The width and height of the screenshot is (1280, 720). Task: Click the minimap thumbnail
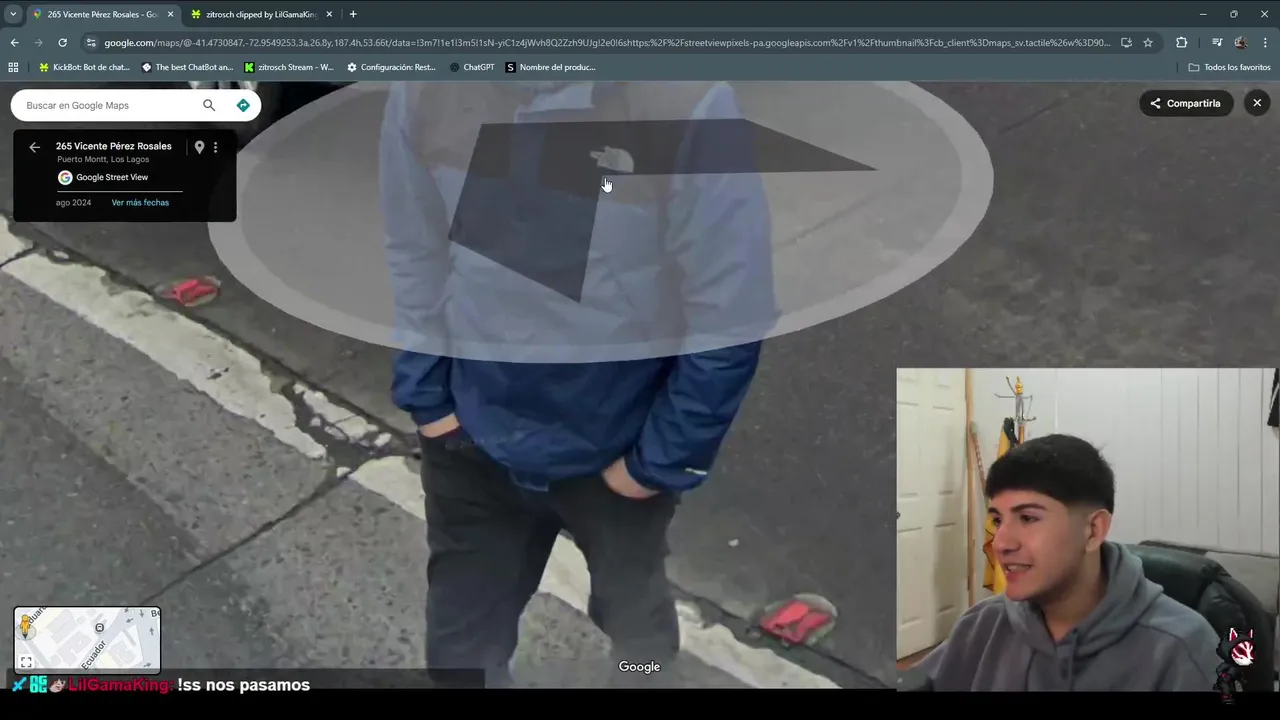[87, 638]
